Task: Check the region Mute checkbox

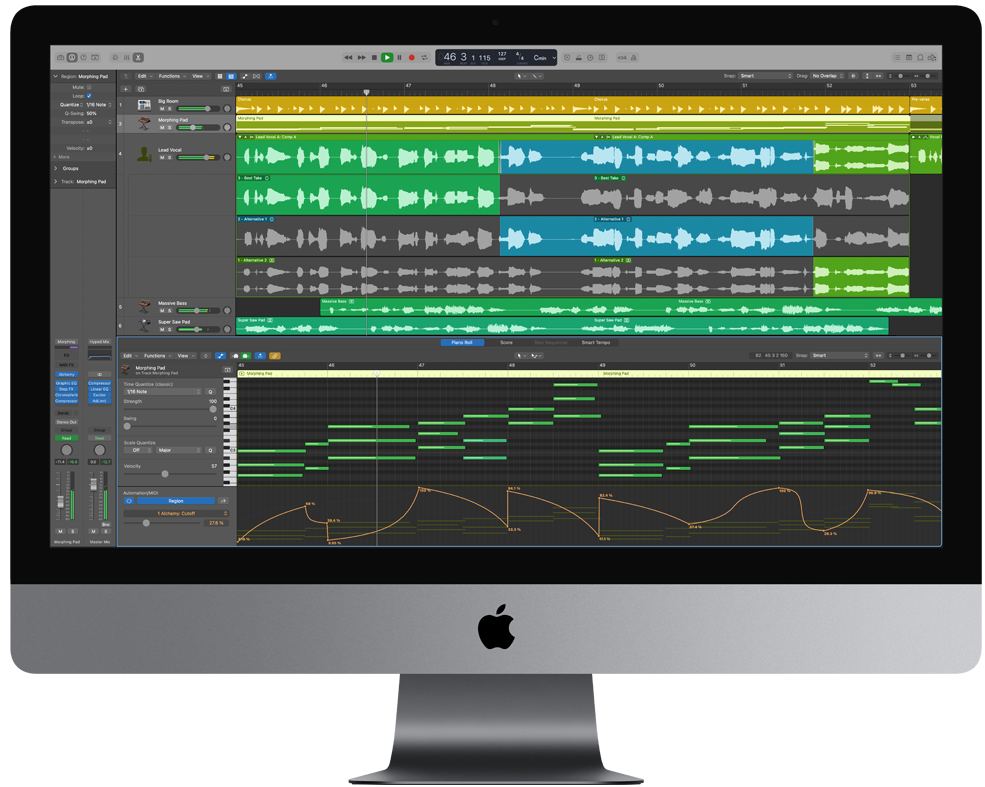Action: [89, 87]
